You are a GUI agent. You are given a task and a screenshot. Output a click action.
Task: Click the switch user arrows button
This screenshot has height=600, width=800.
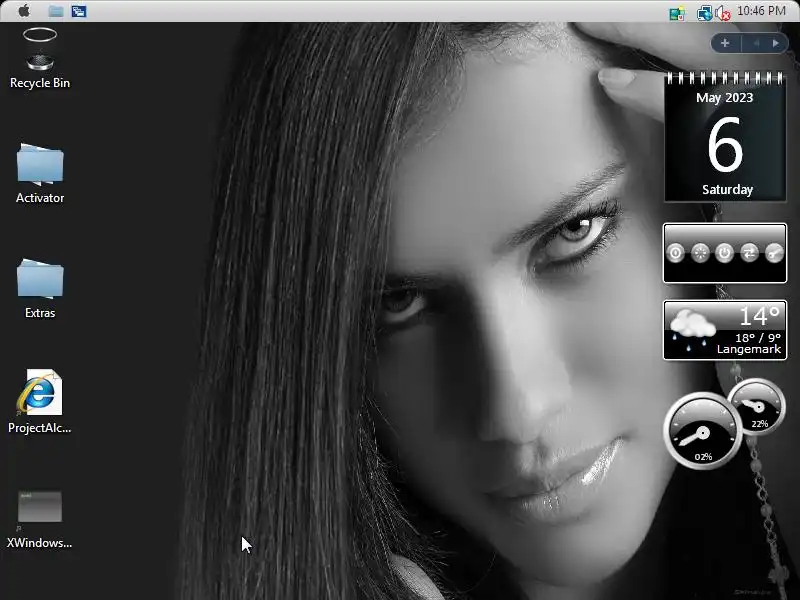[749, 253]
